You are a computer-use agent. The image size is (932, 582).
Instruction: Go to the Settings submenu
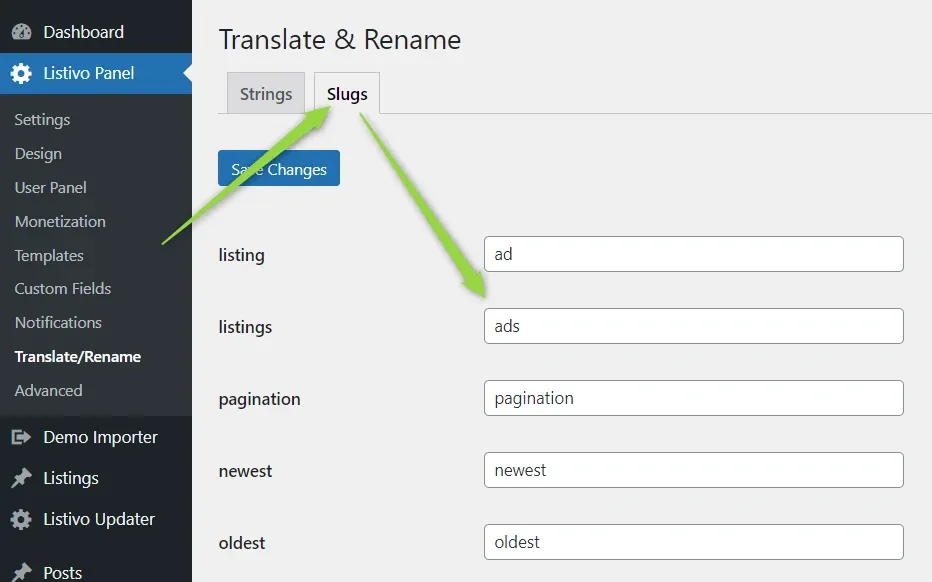pos(42,119)
